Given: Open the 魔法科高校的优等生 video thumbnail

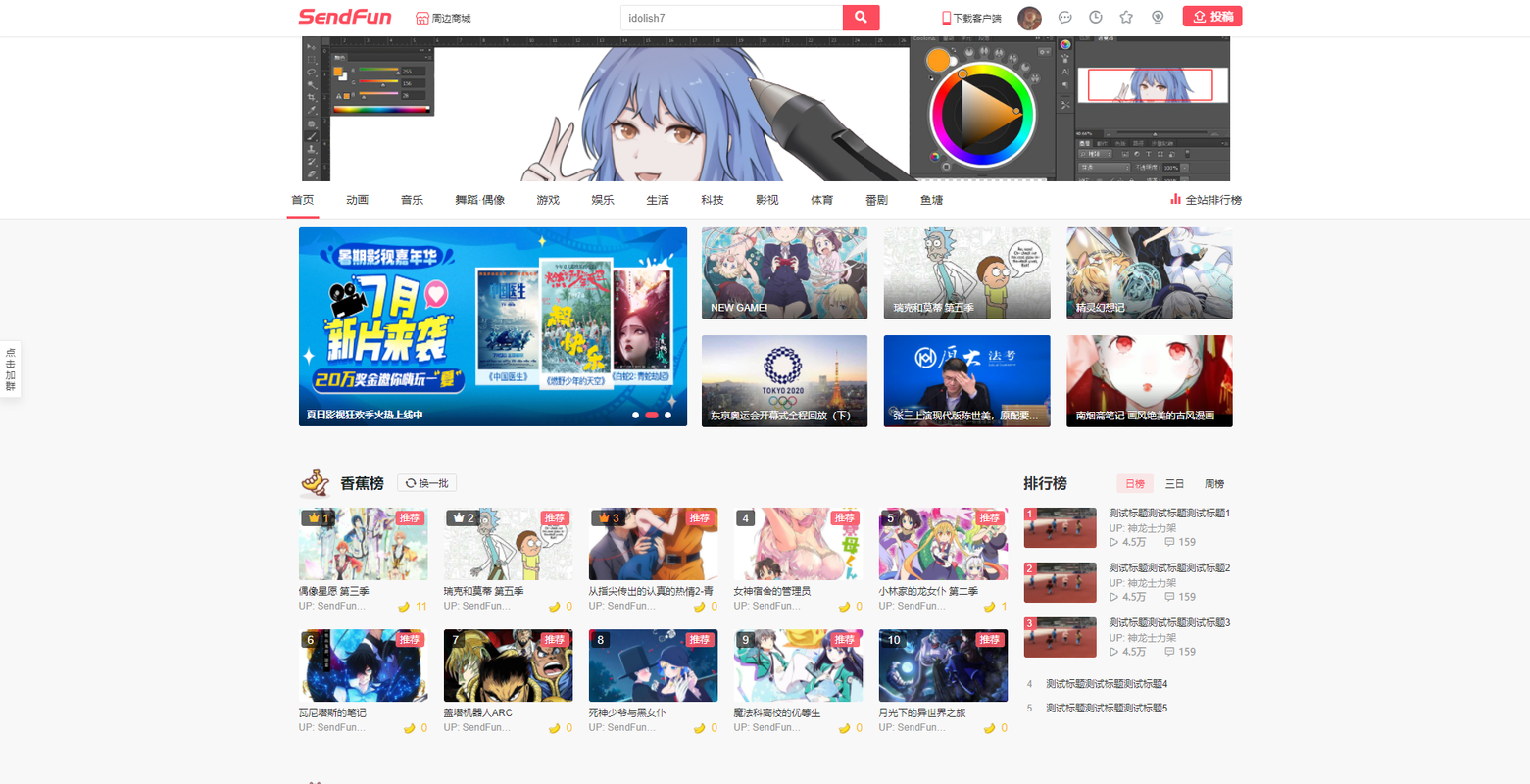Looking at the screenshot, I should (x=798, y=665).
